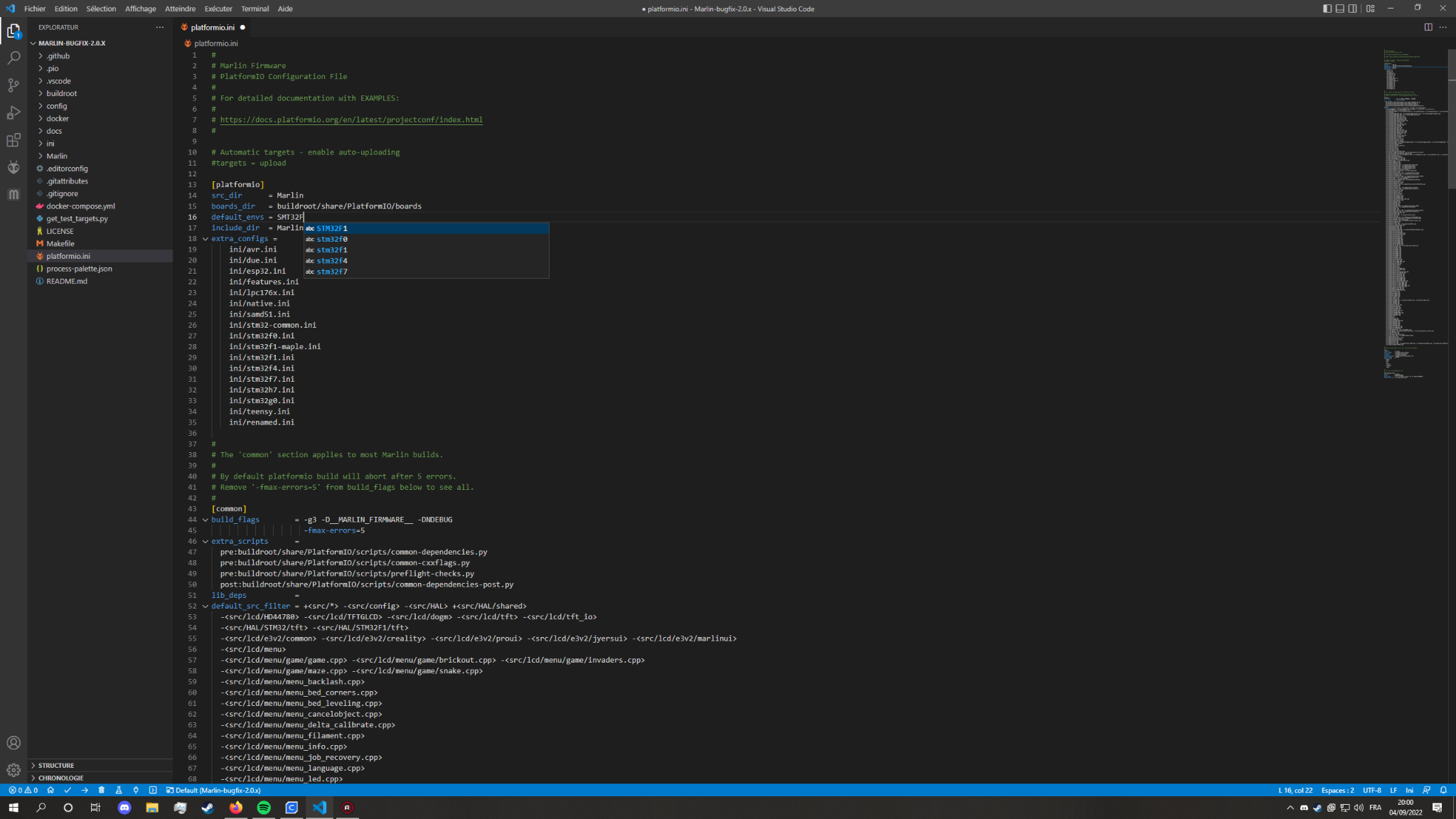Screen dimensions: 1456x819
Task: Toggle primary sidebar visibility
Action: point(1327,9)
